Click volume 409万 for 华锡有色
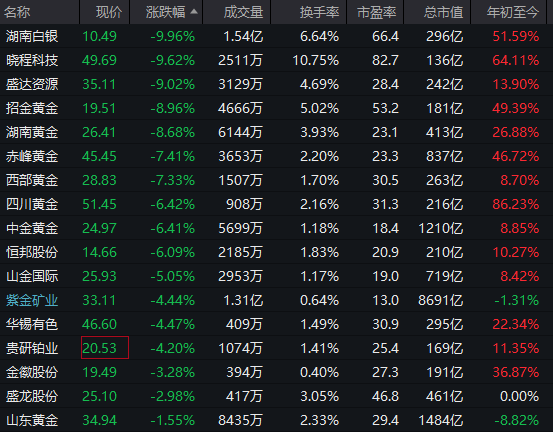This screenshot has height=432, width=553. (244, 324)
